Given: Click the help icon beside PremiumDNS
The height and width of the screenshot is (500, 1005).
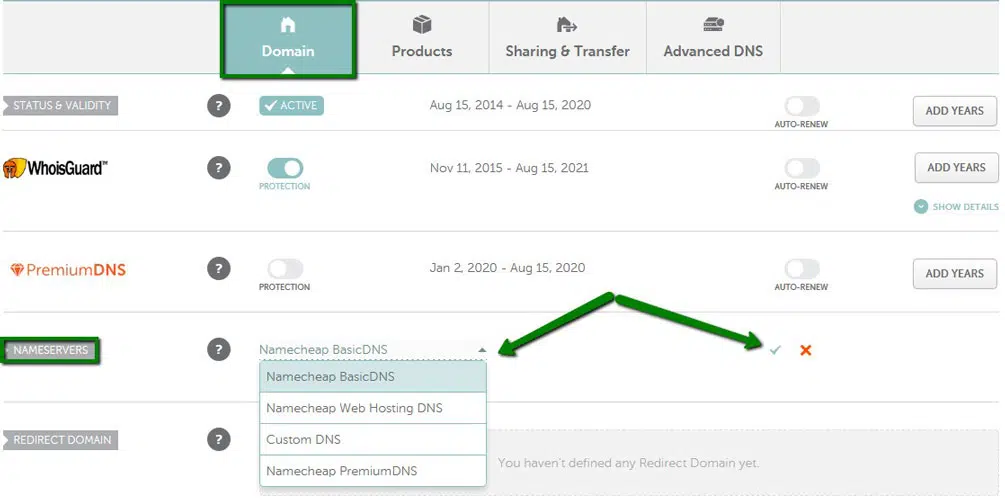Looking at the screenshot, I should click(x=218, y=269).
